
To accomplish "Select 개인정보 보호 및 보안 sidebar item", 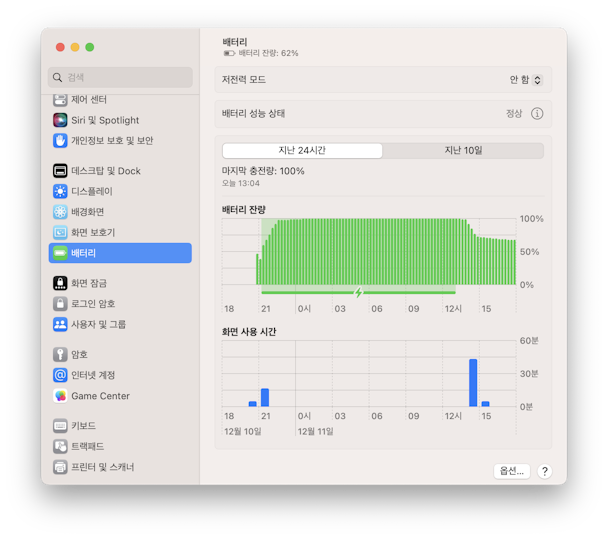I will click(120, 140).
